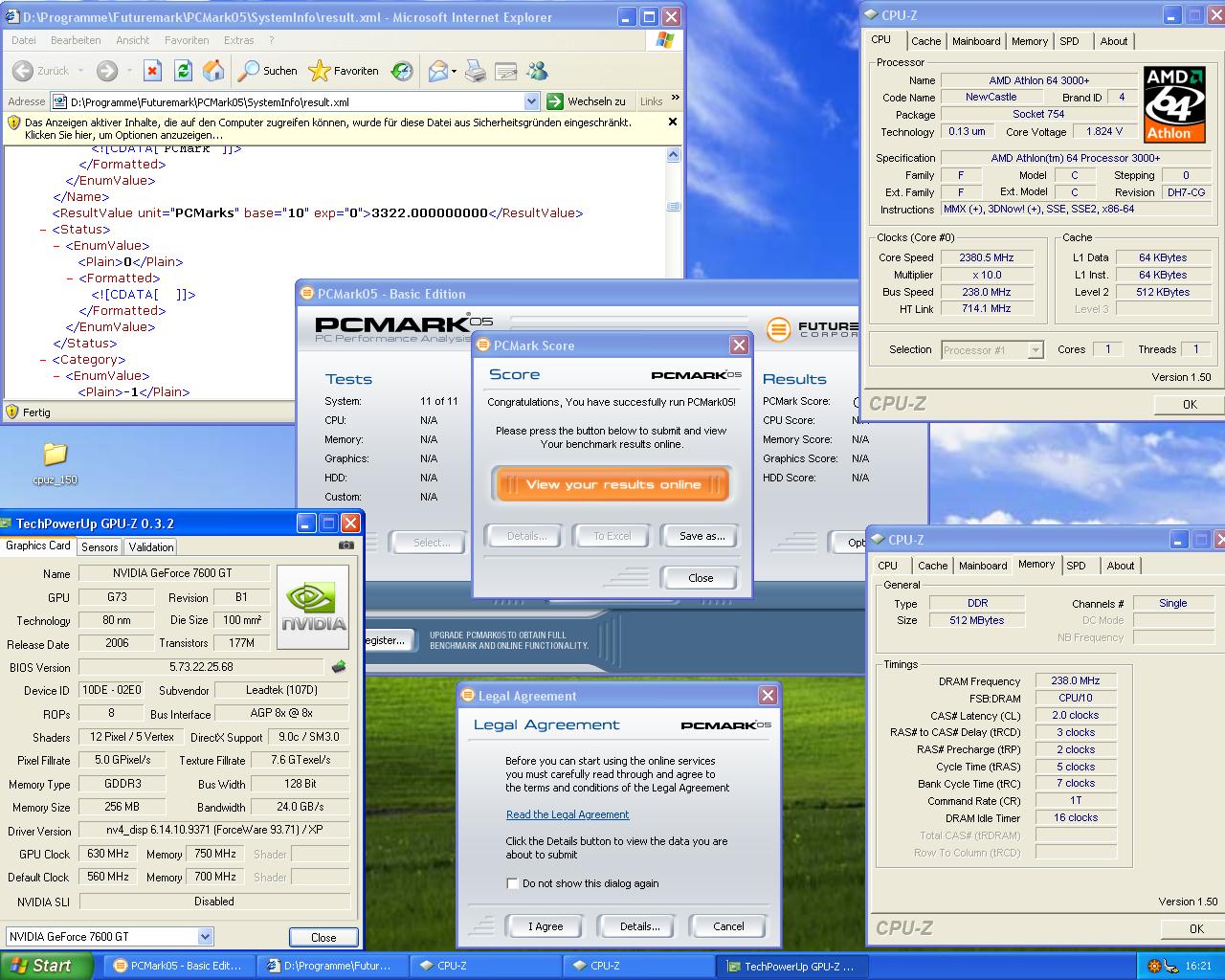Click the Mail envelope icon in IE toolbar
The width and height of the screenshot is (1225, 980).
point(438,71)
